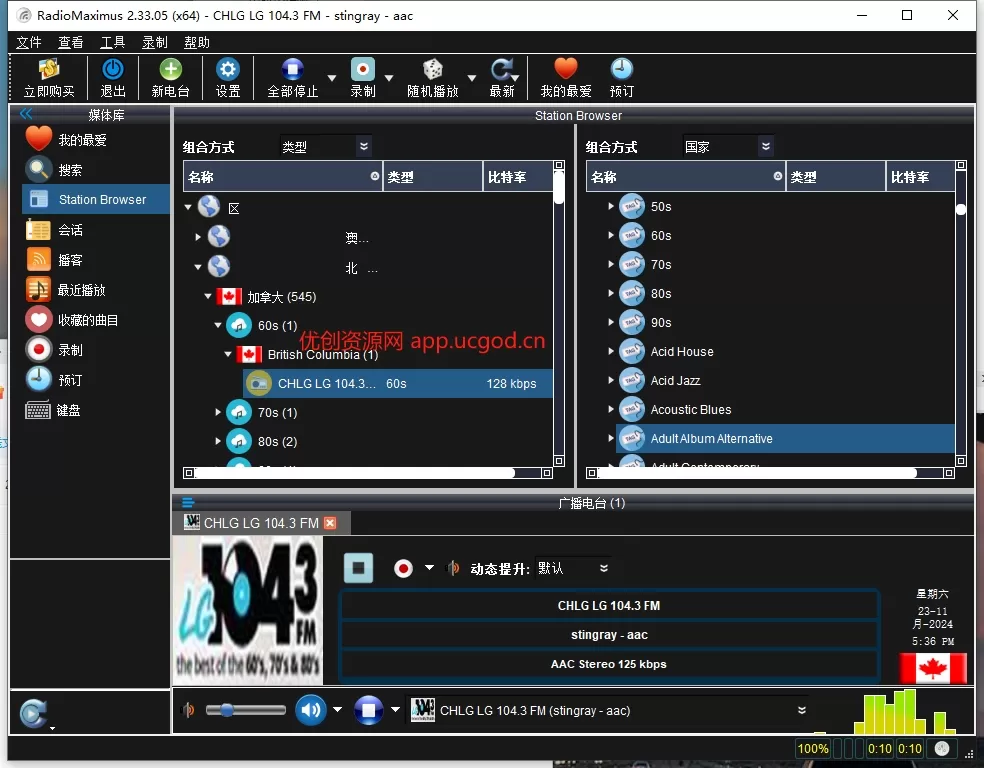Adjust the volume slider in bottom bar
This screenshot has width=984, height=768.
pos(245,710)
